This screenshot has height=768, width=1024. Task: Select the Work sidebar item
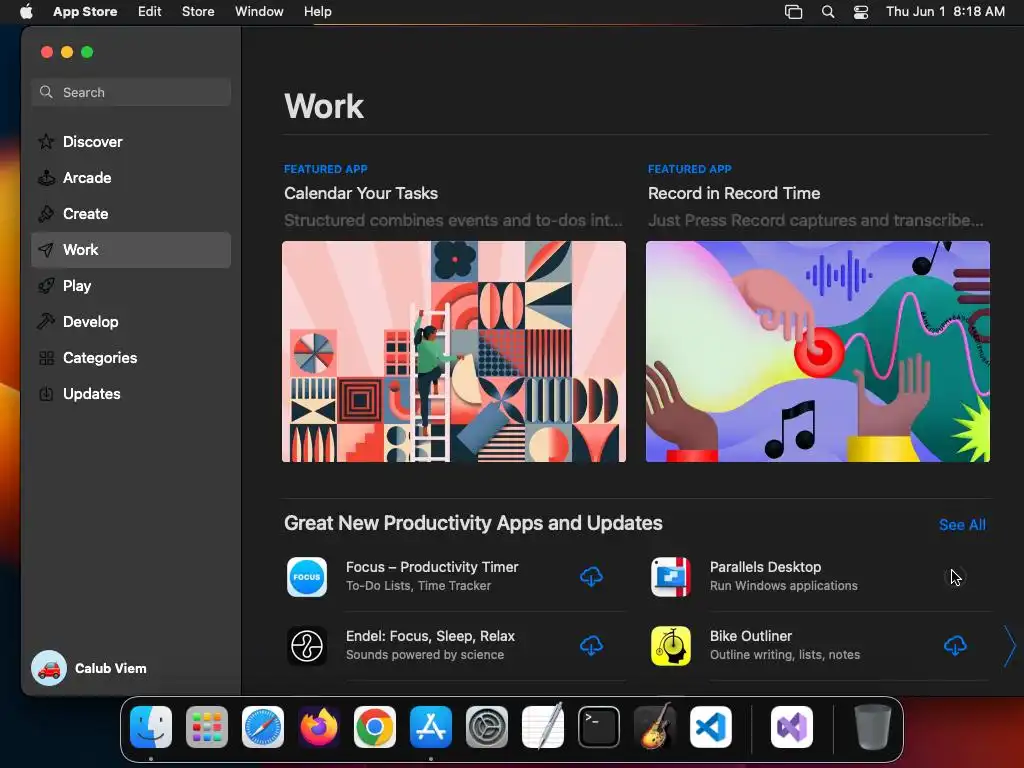tap(131, 249)
